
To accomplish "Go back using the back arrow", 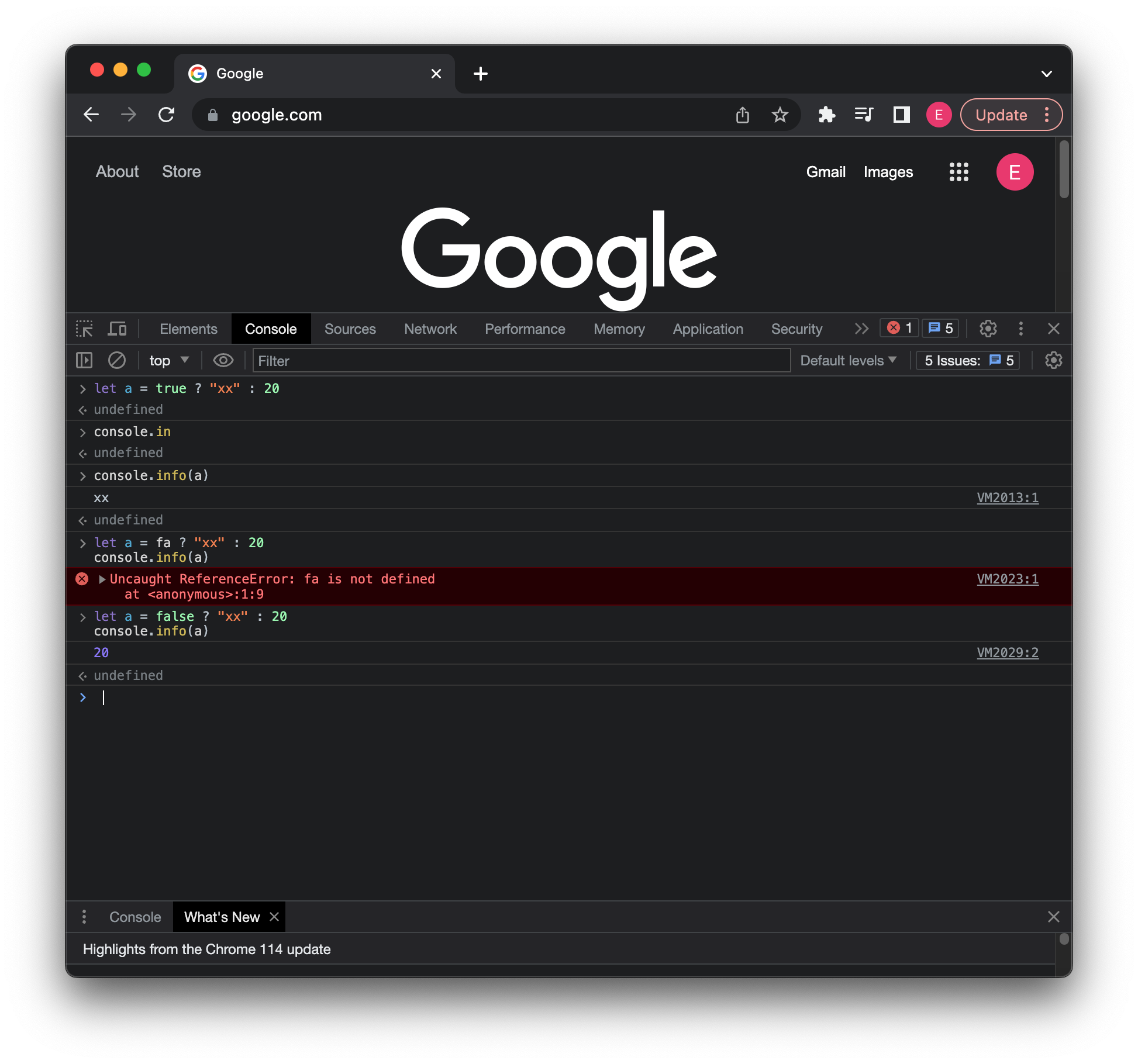I will click(x=91, y=115).
